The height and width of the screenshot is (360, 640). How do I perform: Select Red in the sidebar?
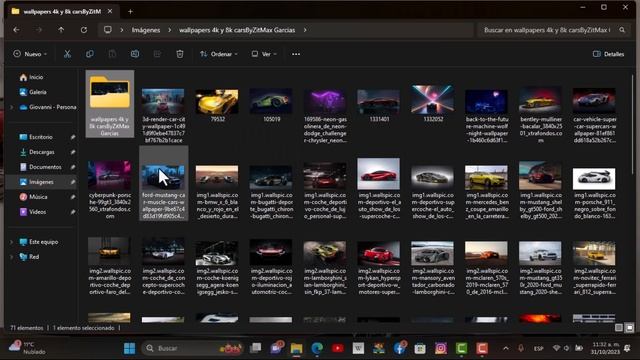34,257
